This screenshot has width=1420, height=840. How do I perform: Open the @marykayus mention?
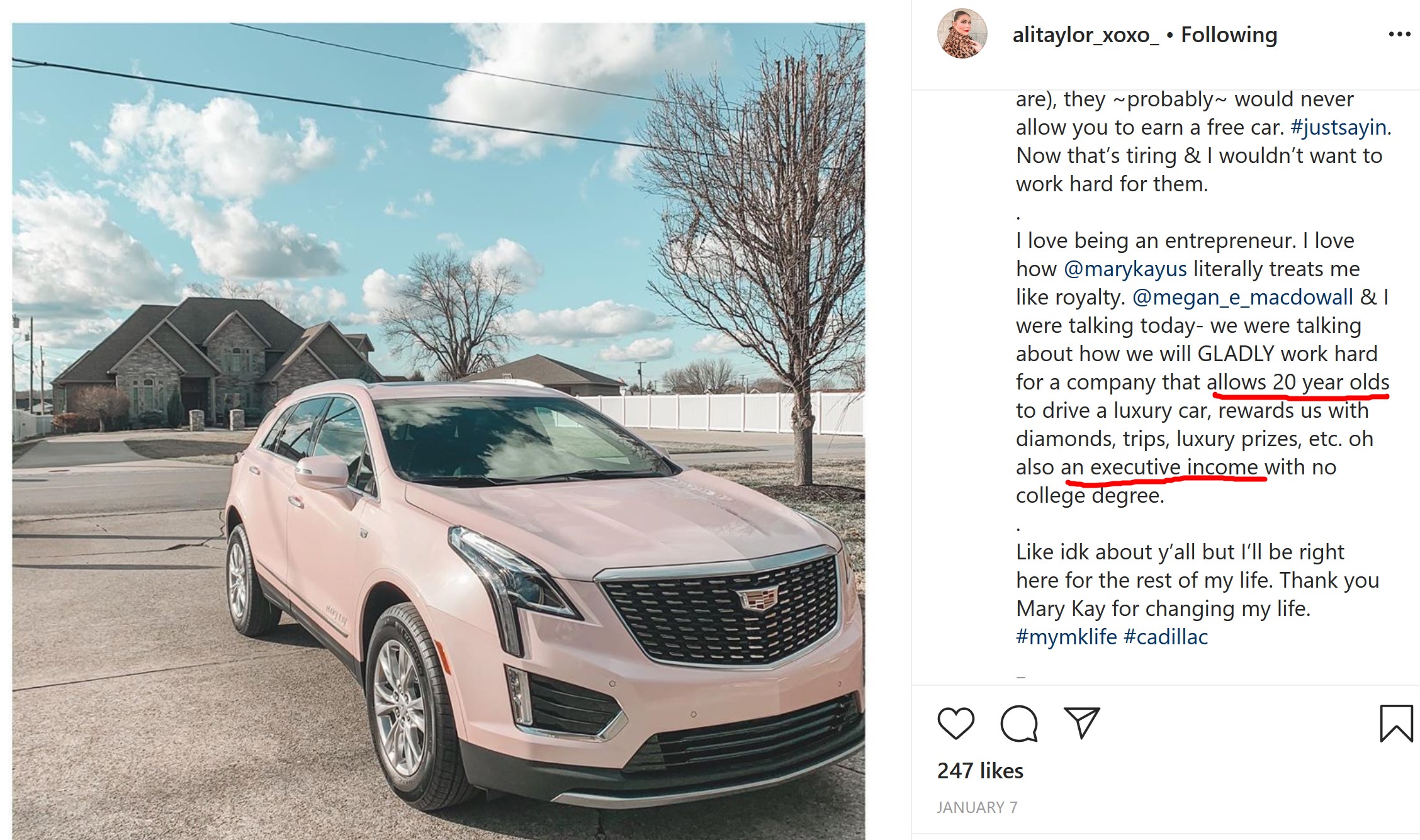point(1125,269)
